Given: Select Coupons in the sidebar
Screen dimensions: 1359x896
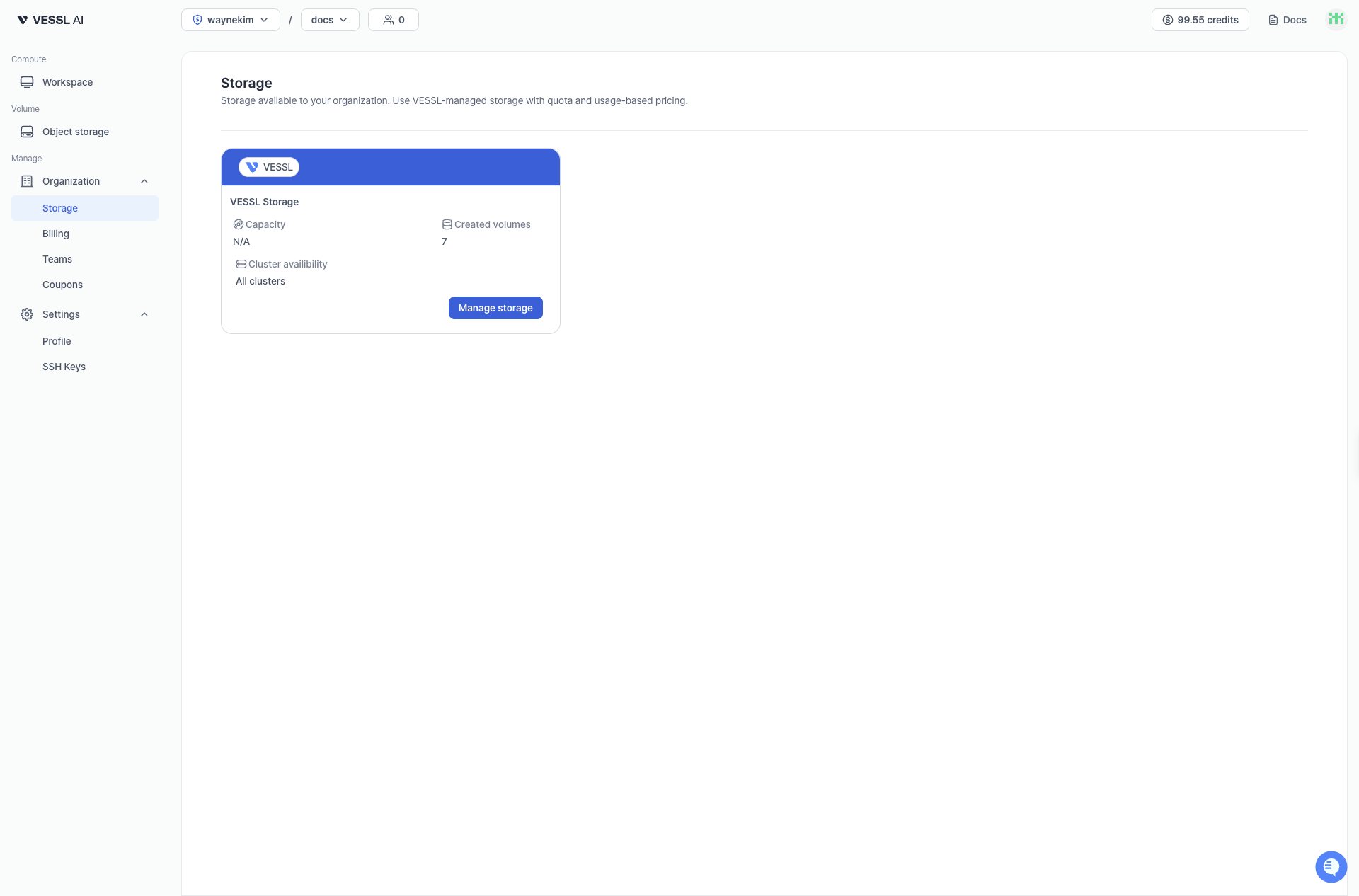Looking at the screenshot, I should (62, 285).
